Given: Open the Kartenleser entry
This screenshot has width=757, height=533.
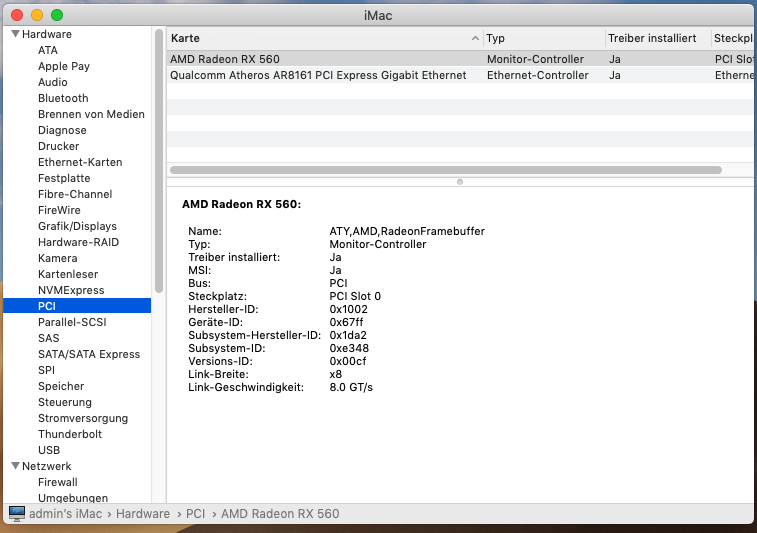Looking at the screenshot, I should (x=68, y=274).
